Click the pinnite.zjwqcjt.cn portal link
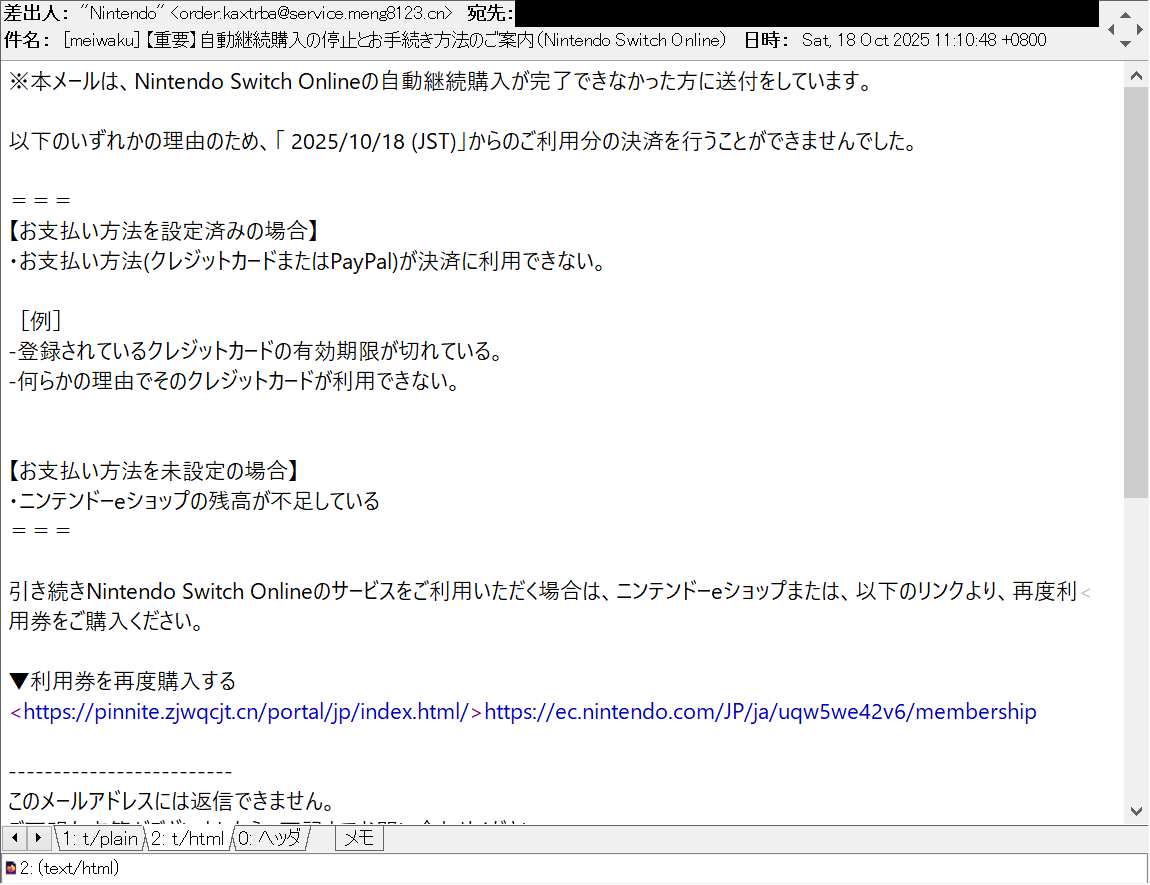 point(246,712)
